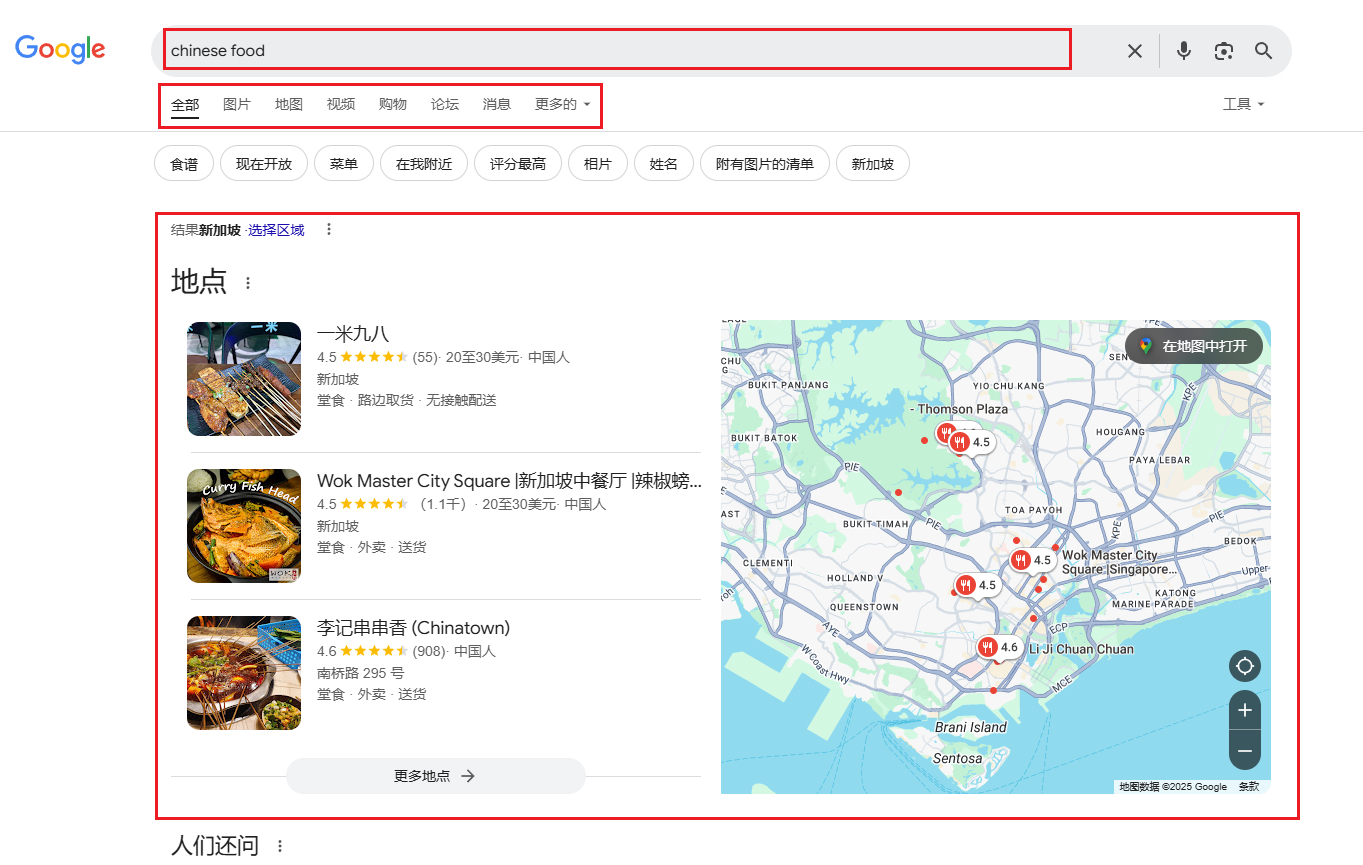The width and height of the screenshot is (1363, 865).
Task: Click the magnifier search icon
Action: coord(1264,51)
